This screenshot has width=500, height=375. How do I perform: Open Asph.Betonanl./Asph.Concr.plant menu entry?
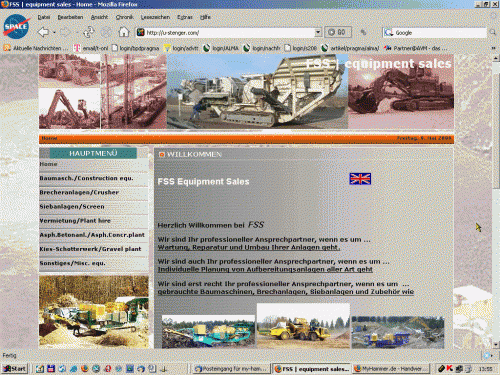92,235
